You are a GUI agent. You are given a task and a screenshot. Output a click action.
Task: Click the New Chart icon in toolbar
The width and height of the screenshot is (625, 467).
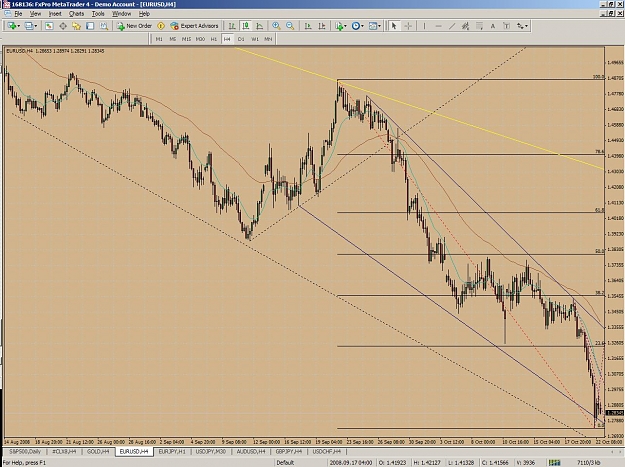(12, 26)
